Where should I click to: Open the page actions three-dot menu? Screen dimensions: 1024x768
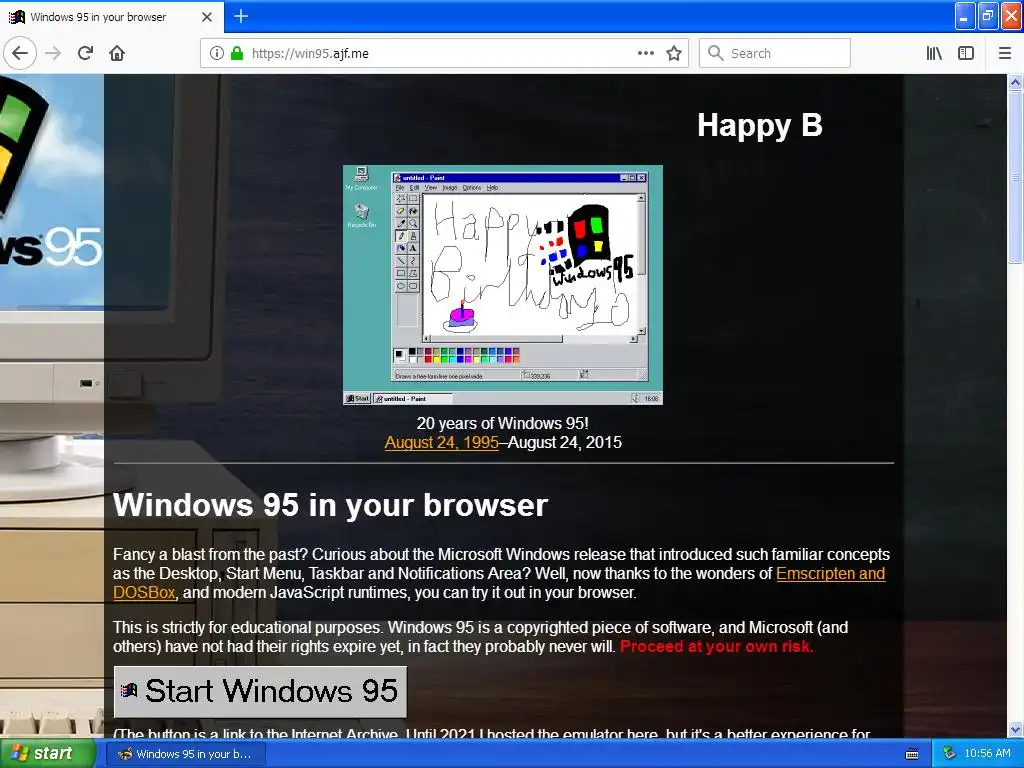(x=646, y=53)
